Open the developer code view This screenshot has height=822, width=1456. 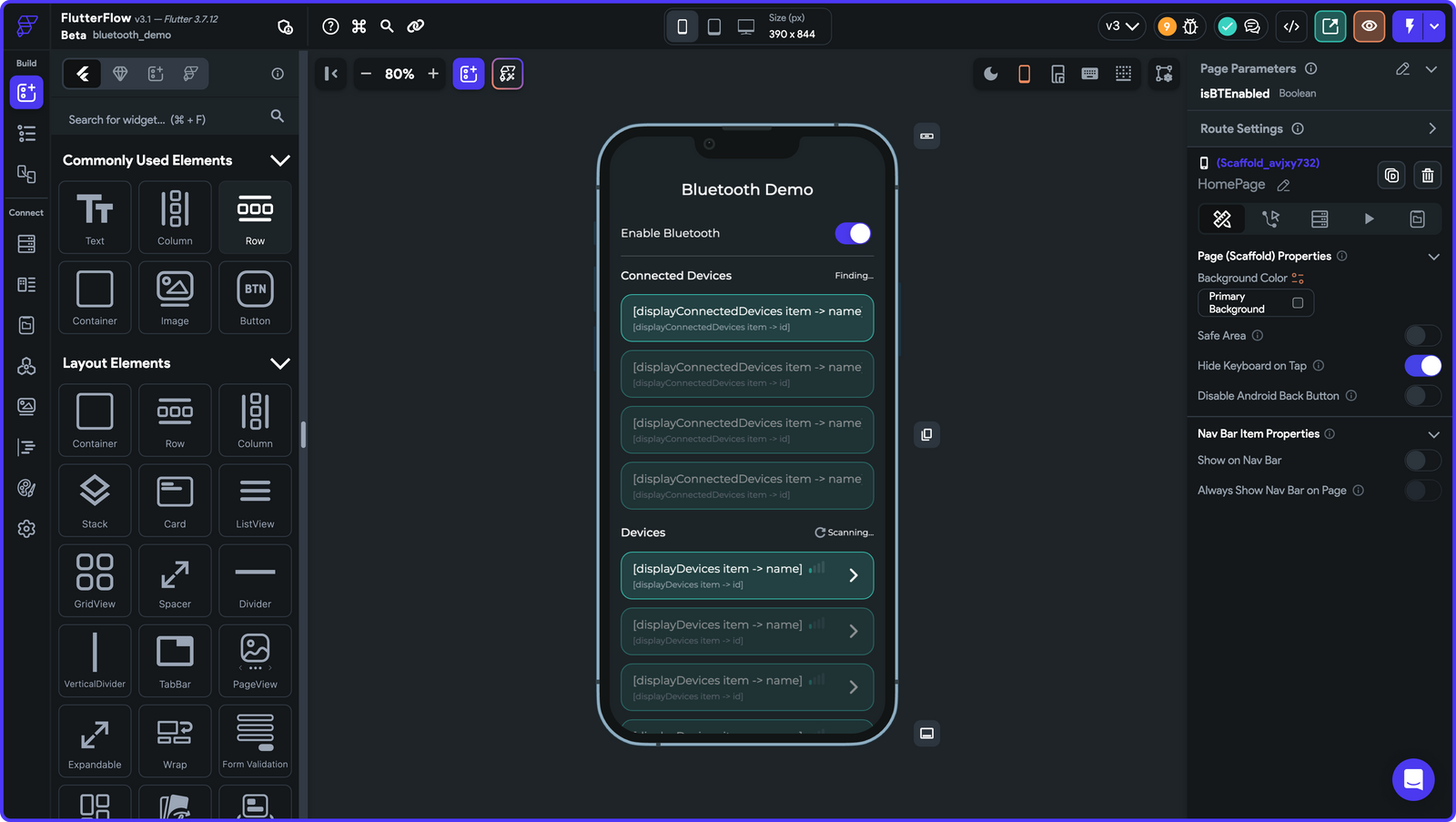(x=1291, y=26)
